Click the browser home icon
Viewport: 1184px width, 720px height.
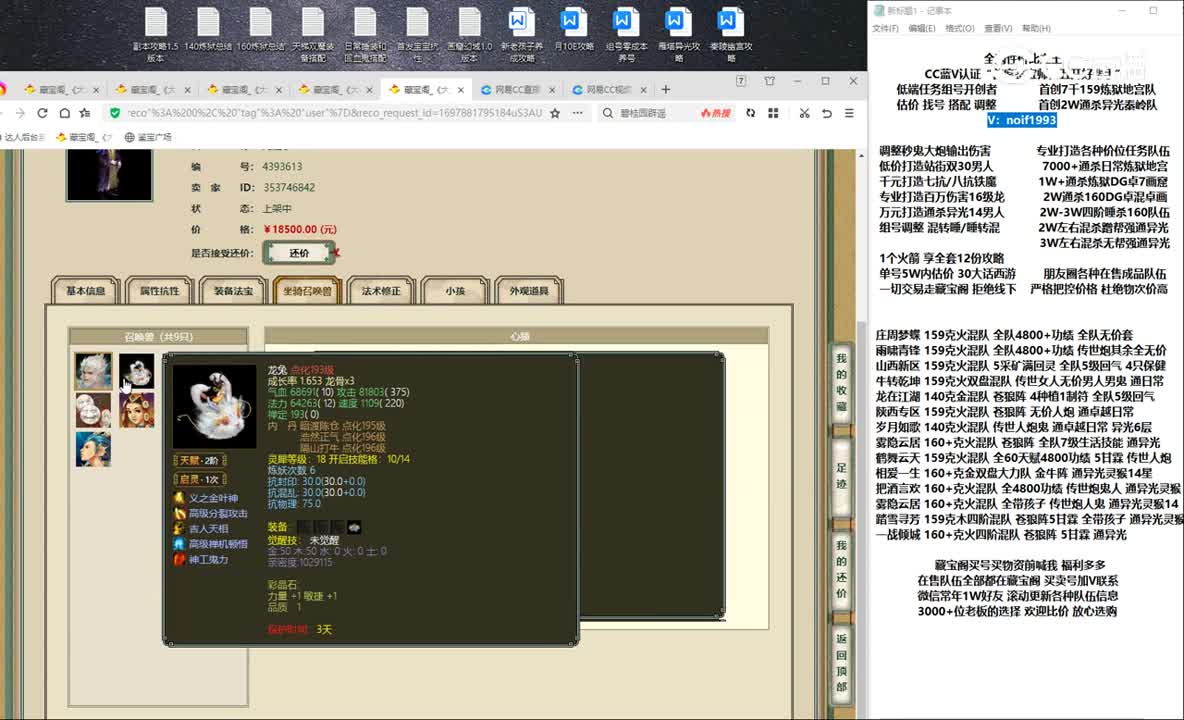[x=65, y=113]
